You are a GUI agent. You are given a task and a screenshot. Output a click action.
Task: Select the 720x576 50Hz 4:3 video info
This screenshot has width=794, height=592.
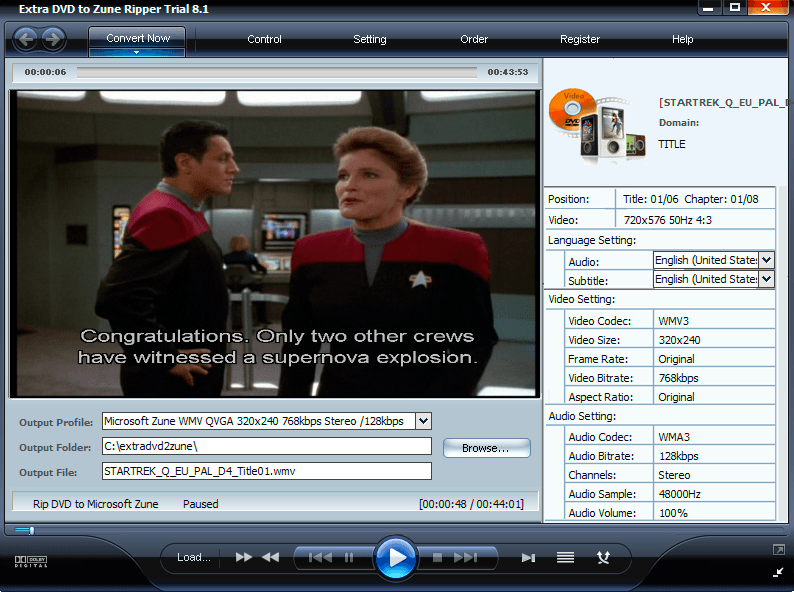coord(667,220)
